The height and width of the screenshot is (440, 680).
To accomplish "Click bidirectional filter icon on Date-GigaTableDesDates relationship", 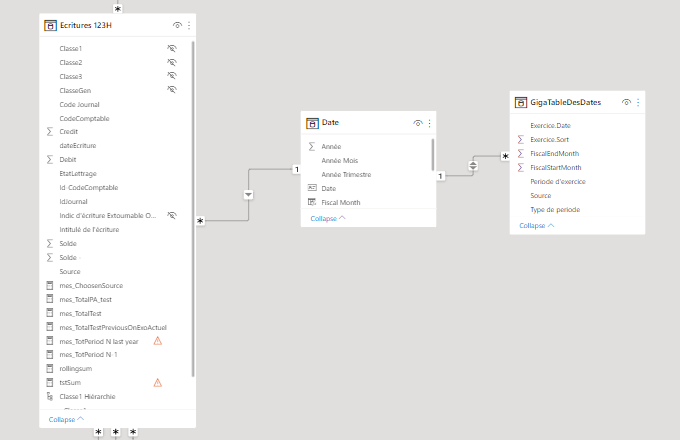I will (x=473, y=166).
